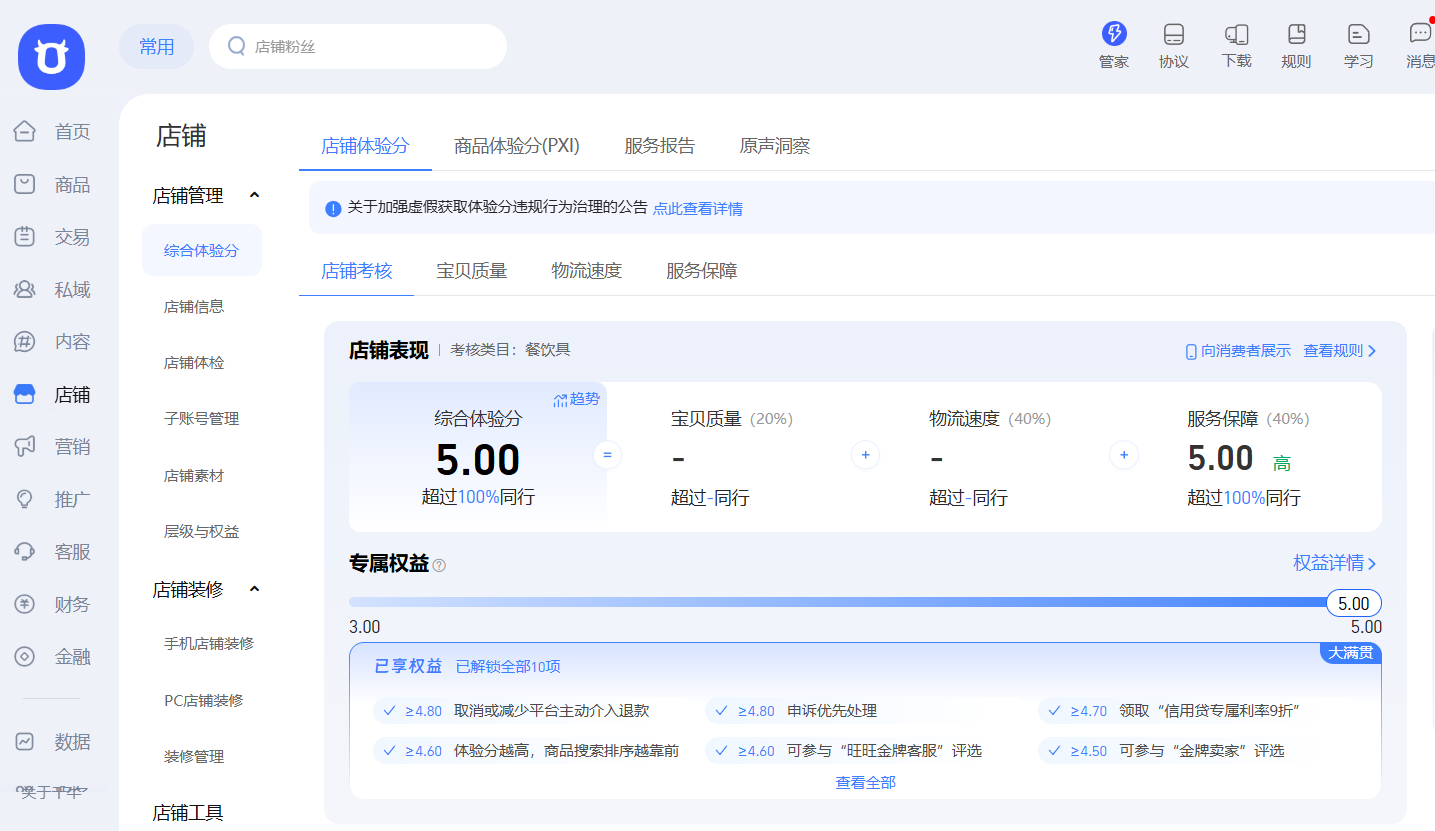Open the 消息 messages icon
1435x831 pixels.
pyautogui.click(x=1420, y=46)
